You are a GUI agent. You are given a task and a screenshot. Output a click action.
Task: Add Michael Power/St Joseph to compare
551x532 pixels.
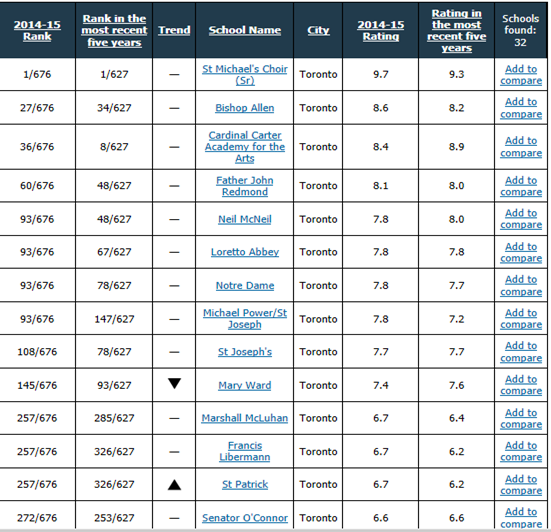521,319
